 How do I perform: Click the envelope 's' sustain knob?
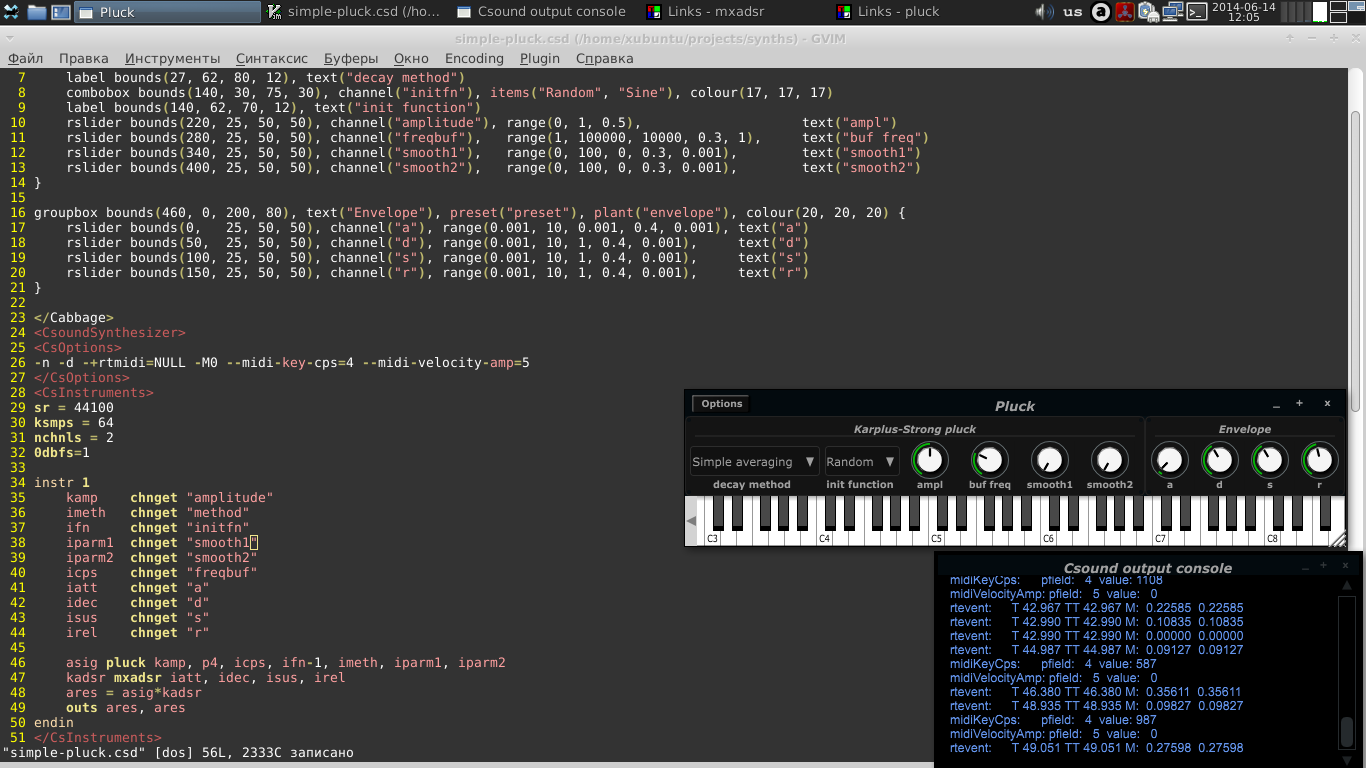(1270, 460)
